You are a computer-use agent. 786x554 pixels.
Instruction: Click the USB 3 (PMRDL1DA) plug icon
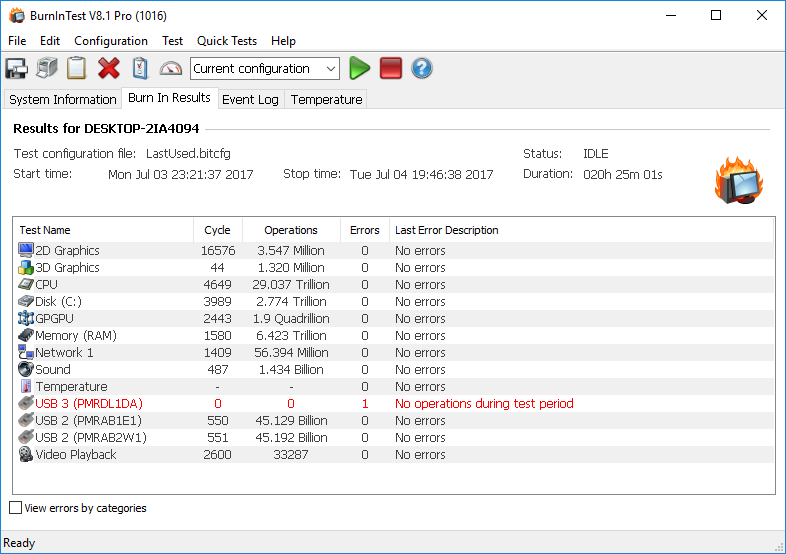point(26,403)
